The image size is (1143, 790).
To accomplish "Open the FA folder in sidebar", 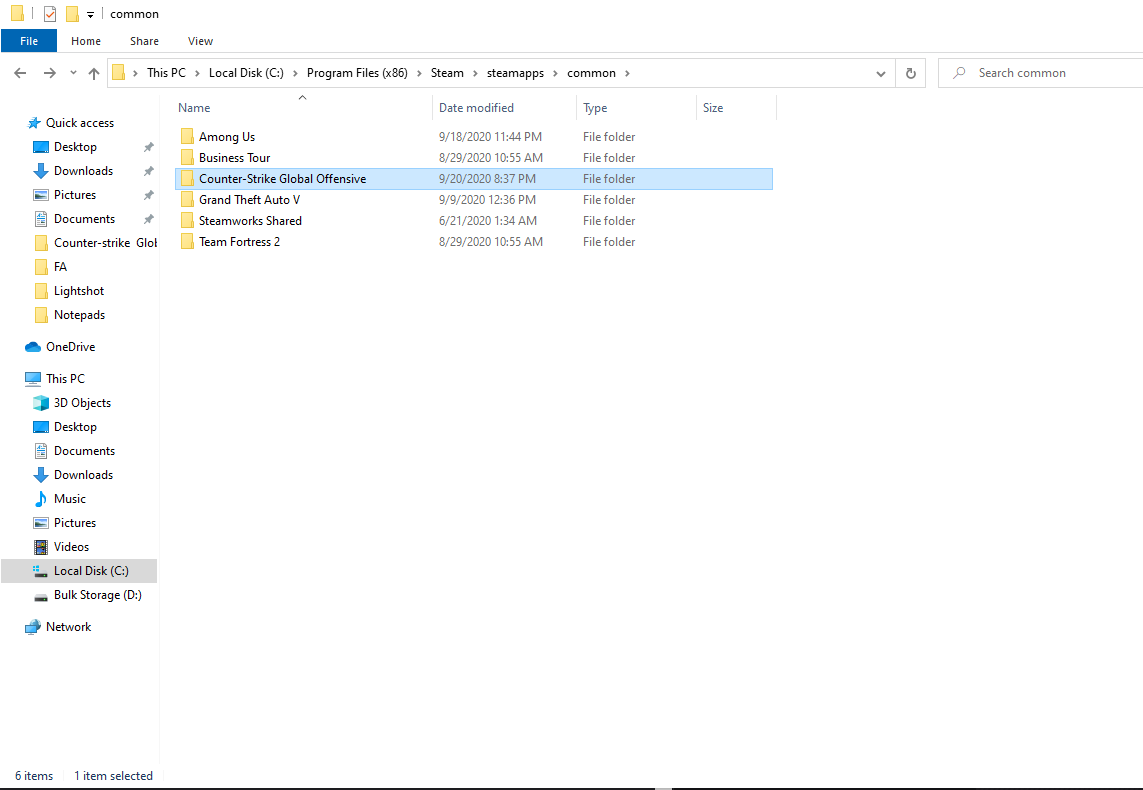I will [x=60, y=267].
